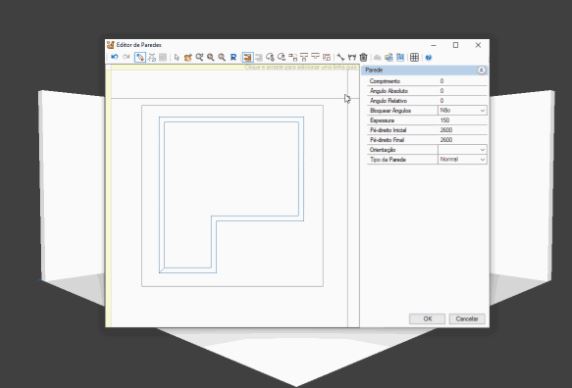Viewport: 572px width, 388px height.
Task: Click the trash delete icon
Action: pos(363,57)
